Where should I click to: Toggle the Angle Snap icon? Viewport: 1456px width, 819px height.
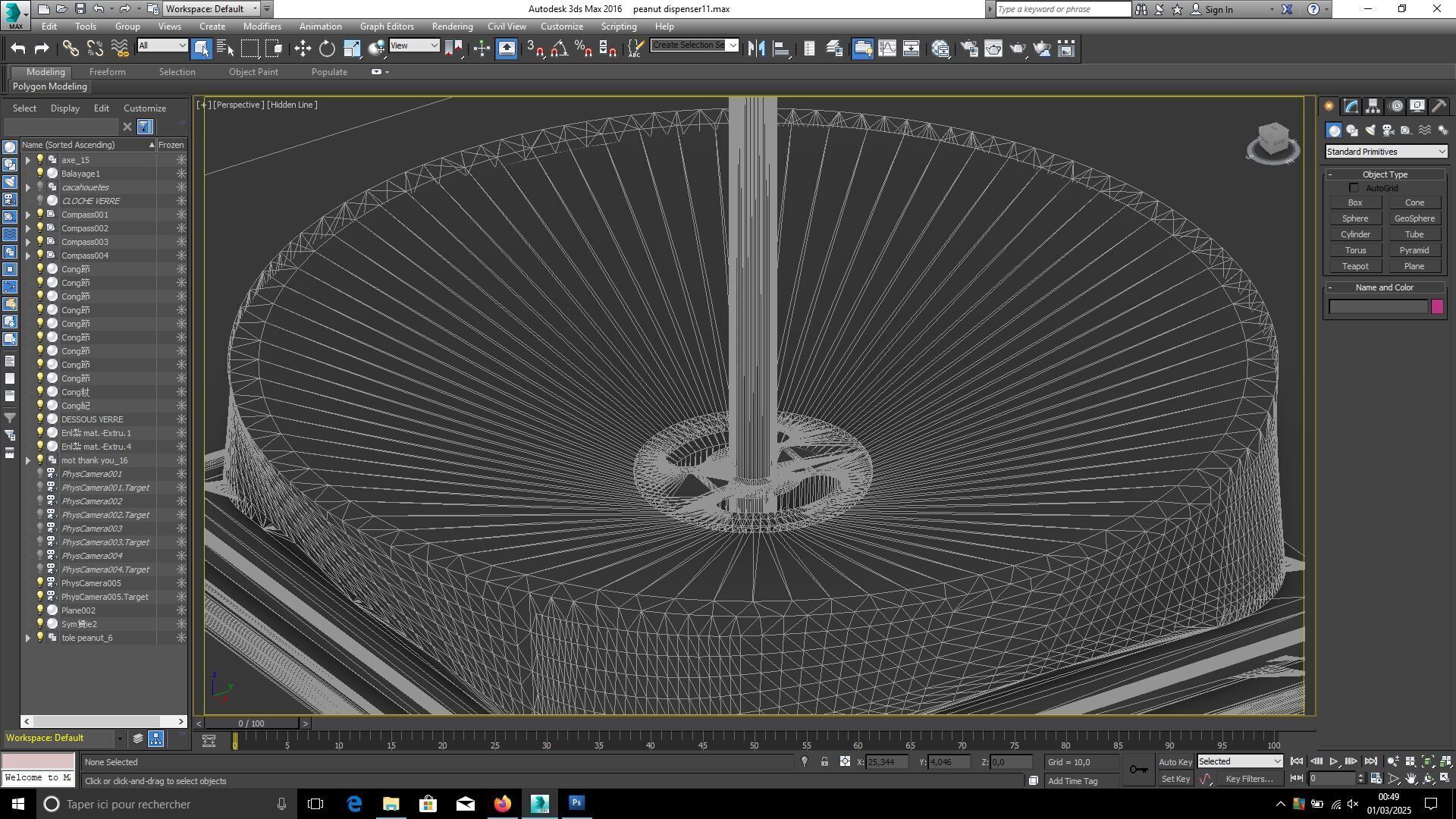point(559,49)
